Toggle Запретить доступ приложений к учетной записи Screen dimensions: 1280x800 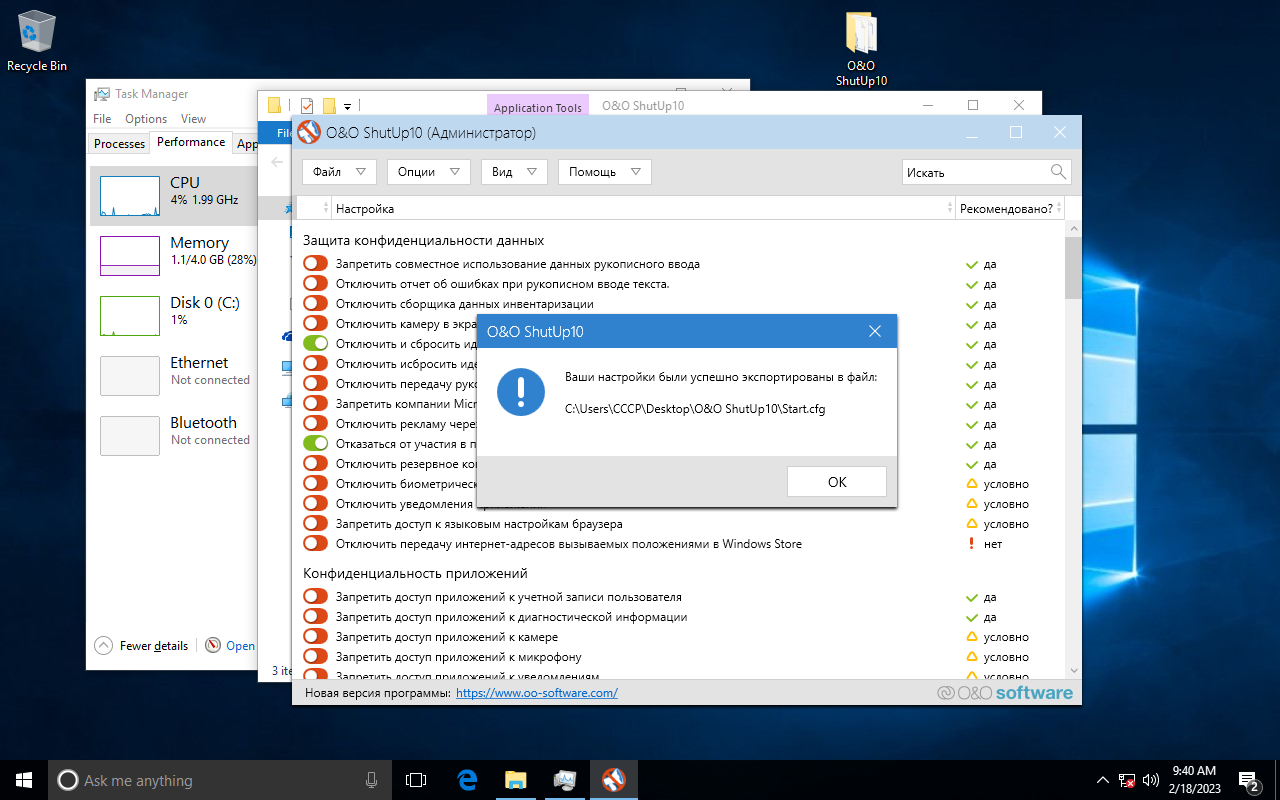tap(316, 597)
